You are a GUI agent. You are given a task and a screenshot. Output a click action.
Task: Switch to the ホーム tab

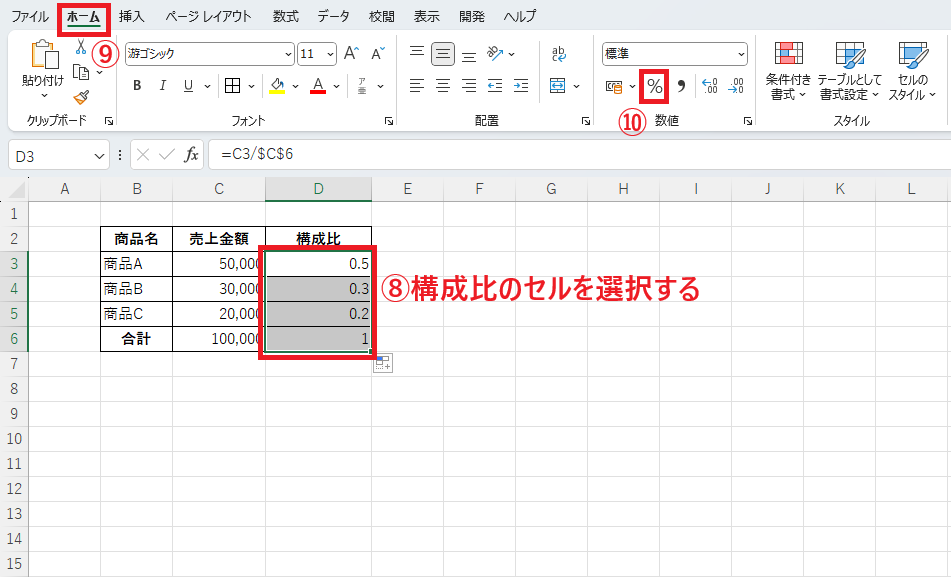point(83,17)
